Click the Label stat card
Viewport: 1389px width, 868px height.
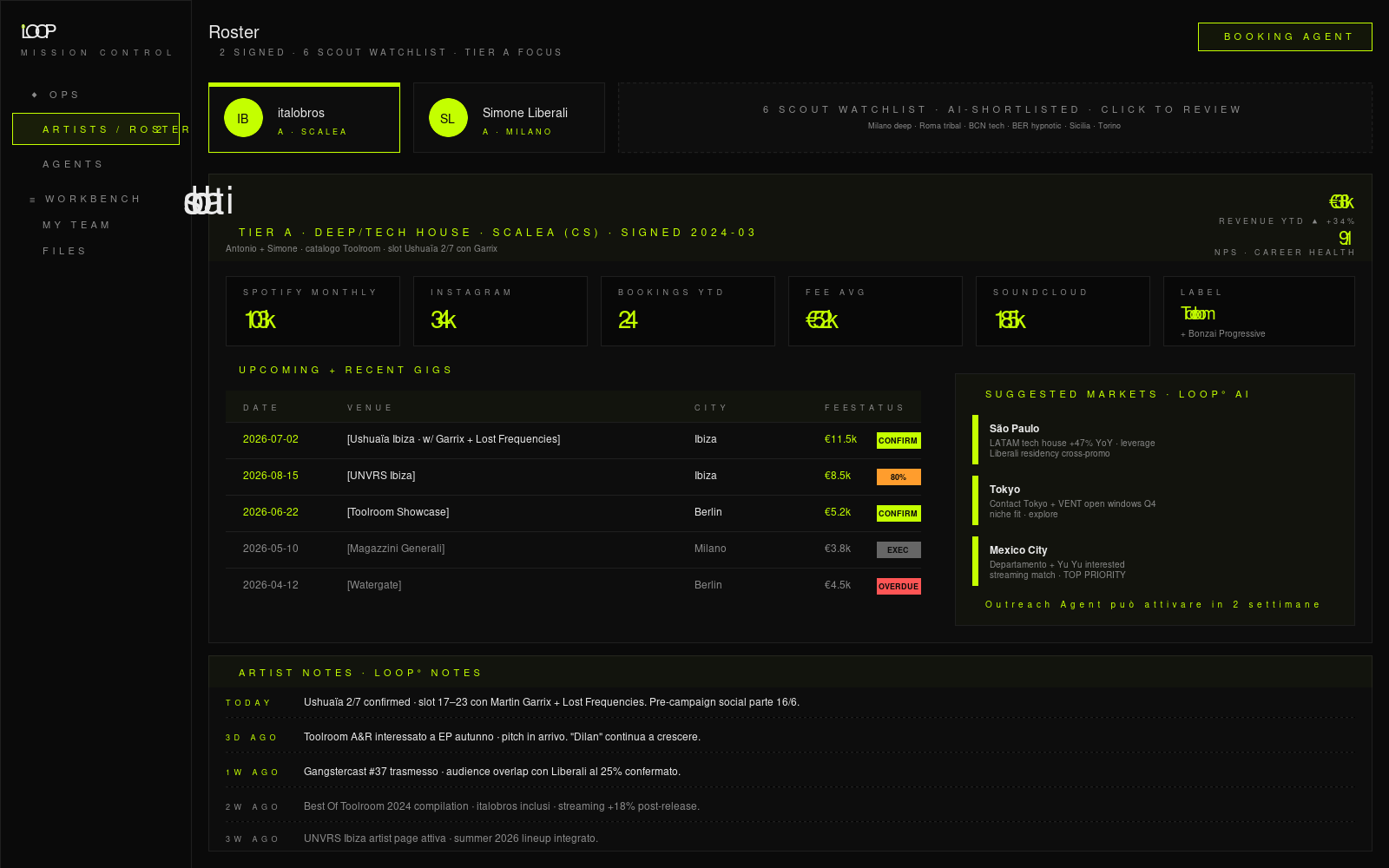tap(1259, 311)
